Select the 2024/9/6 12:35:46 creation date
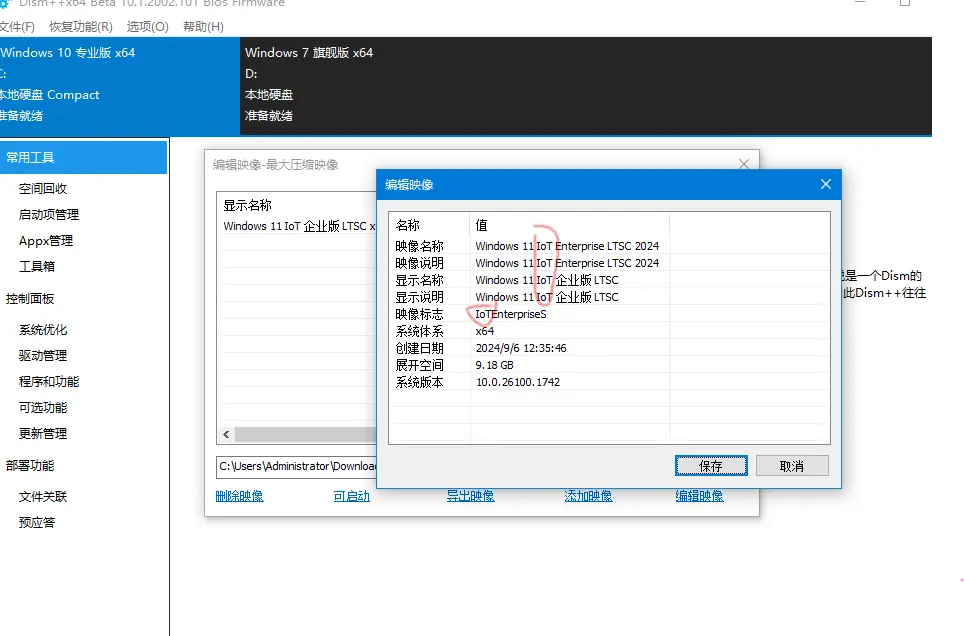This screenshot has width=965, height=636. coord(521,348)
